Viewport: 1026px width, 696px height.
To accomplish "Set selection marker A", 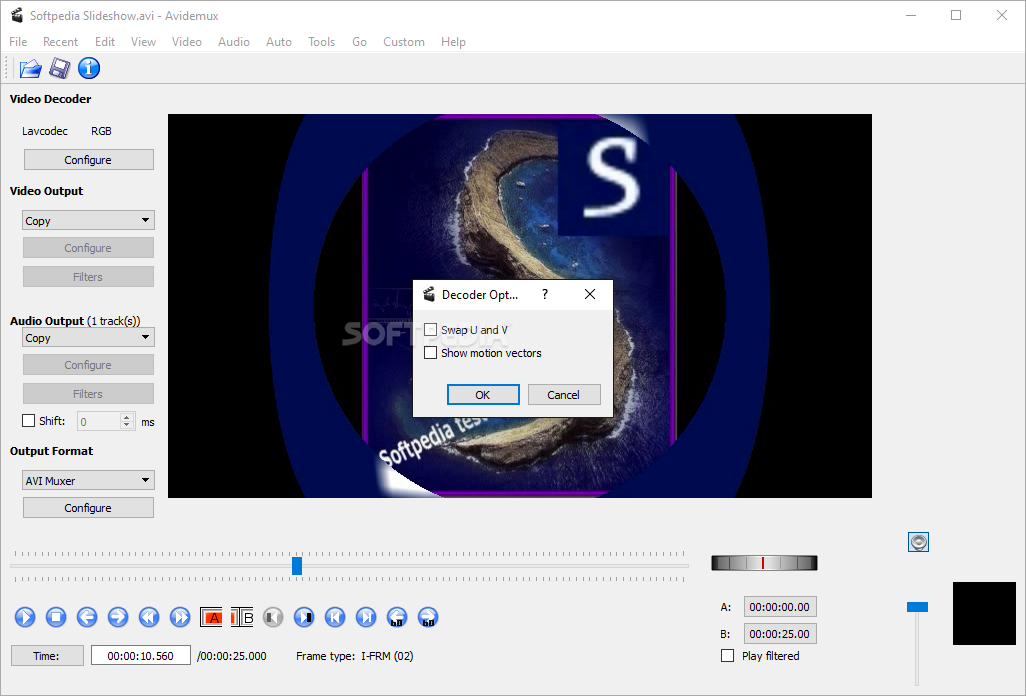I will click(x=211, y=617).
